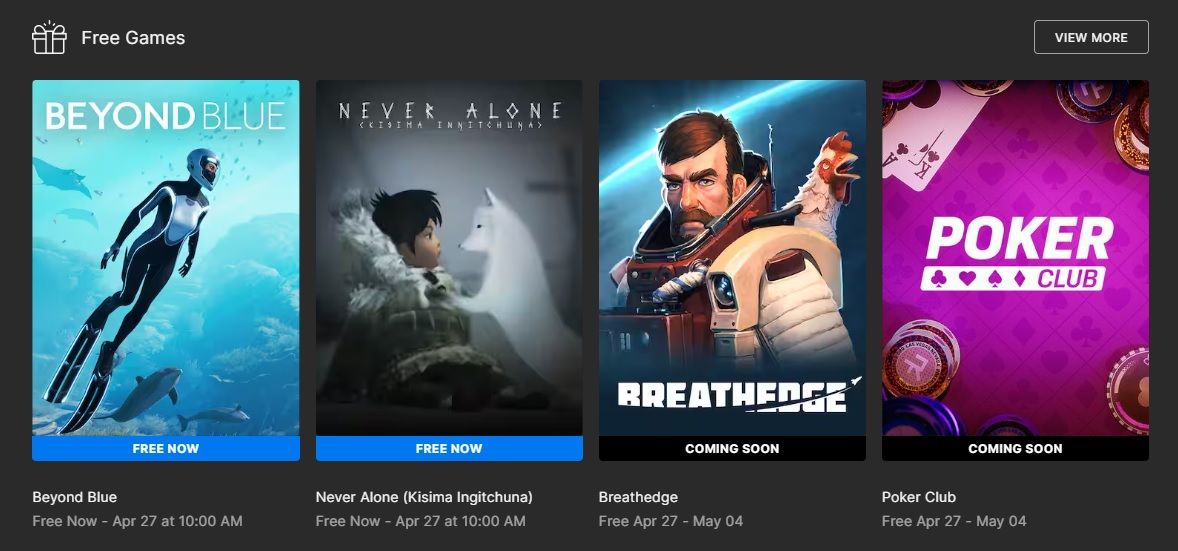1178x551 pixels.
Task: Click the gift box icon beside Free Games
Action: tap(49, 38)
